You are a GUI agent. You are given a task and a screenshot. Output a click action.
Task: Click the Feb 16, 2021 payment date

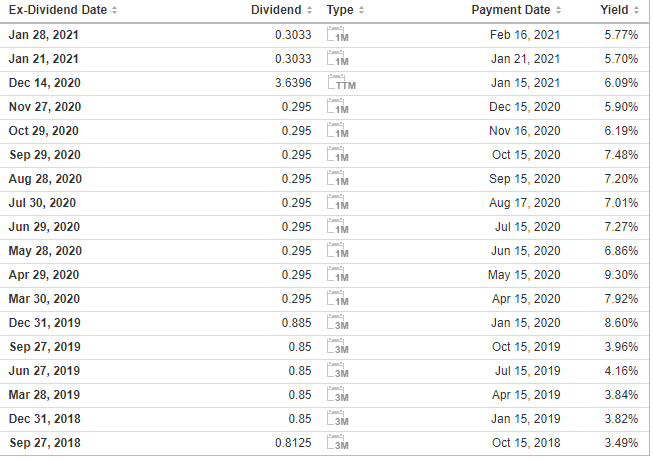point(525,35)
